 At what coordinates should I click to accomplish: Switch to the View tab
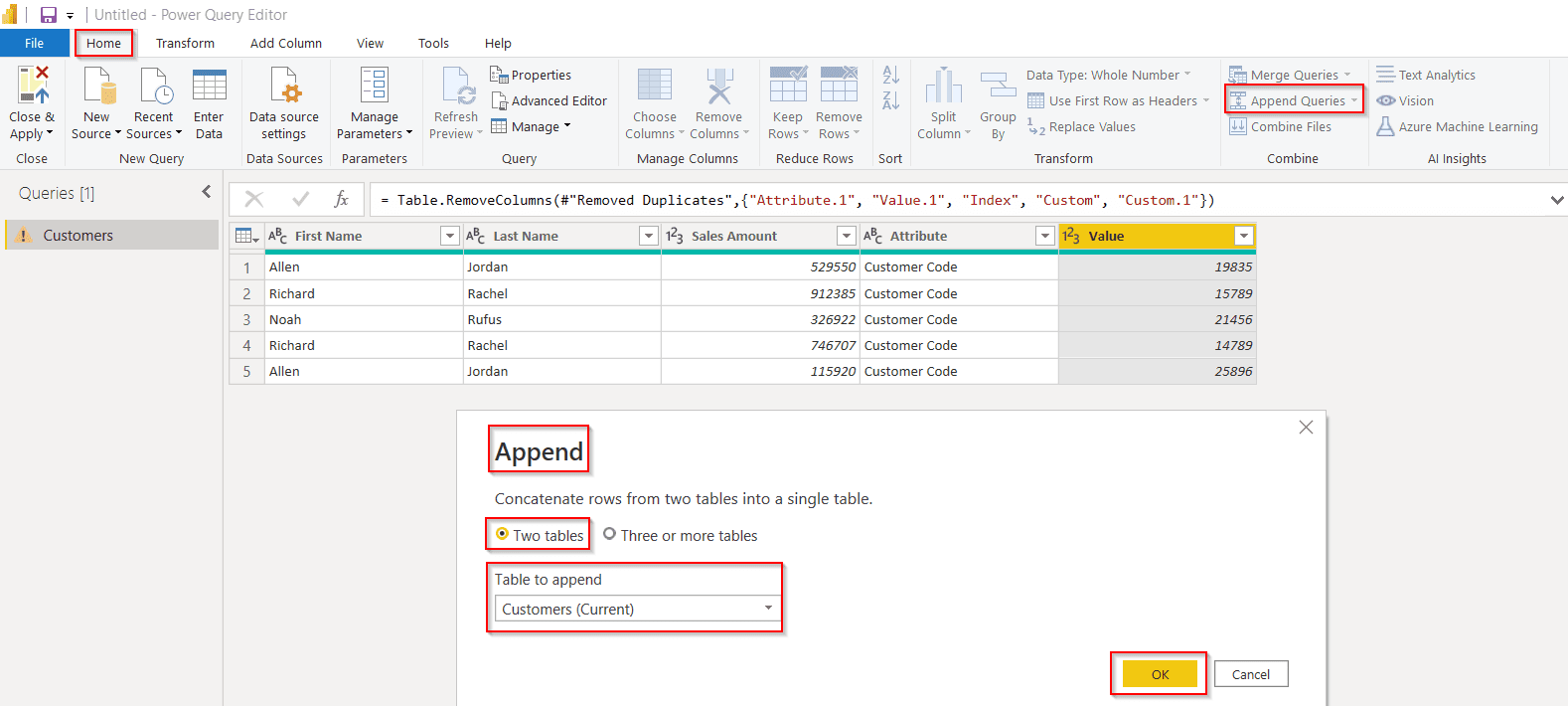pos(370,43)
